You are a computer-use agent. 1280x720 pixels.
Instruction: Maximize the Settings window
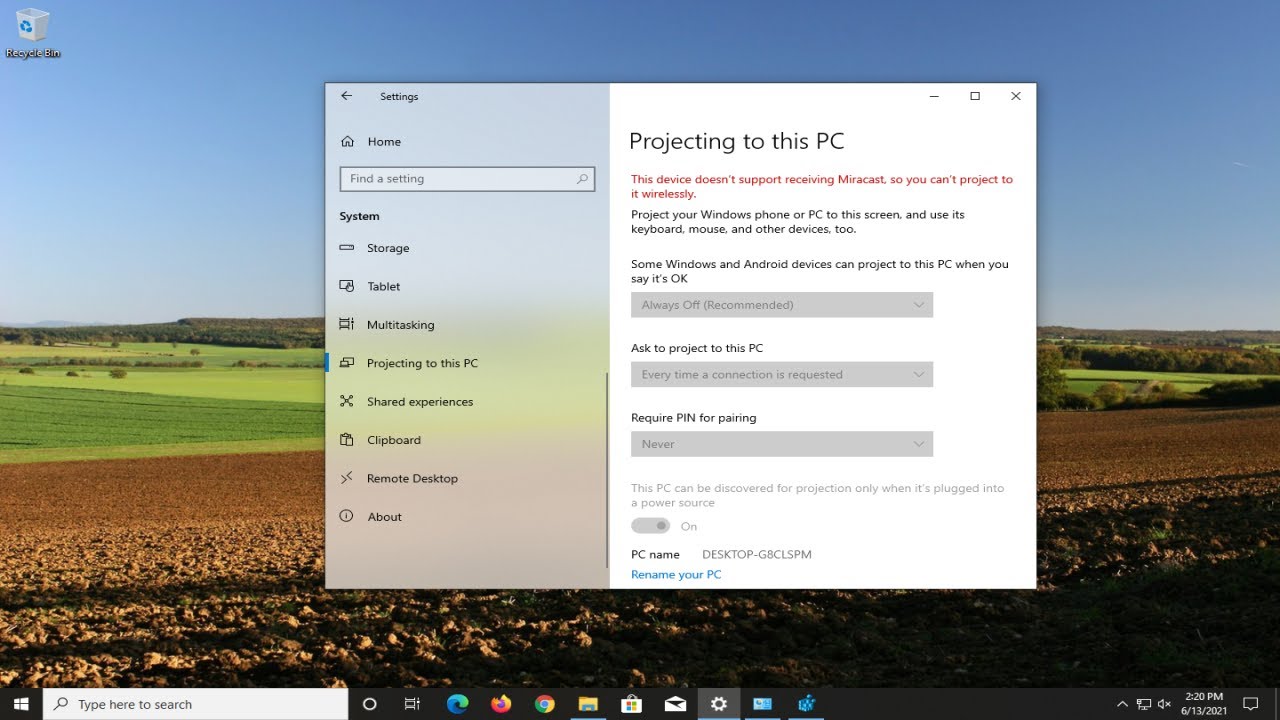[975, 96]
